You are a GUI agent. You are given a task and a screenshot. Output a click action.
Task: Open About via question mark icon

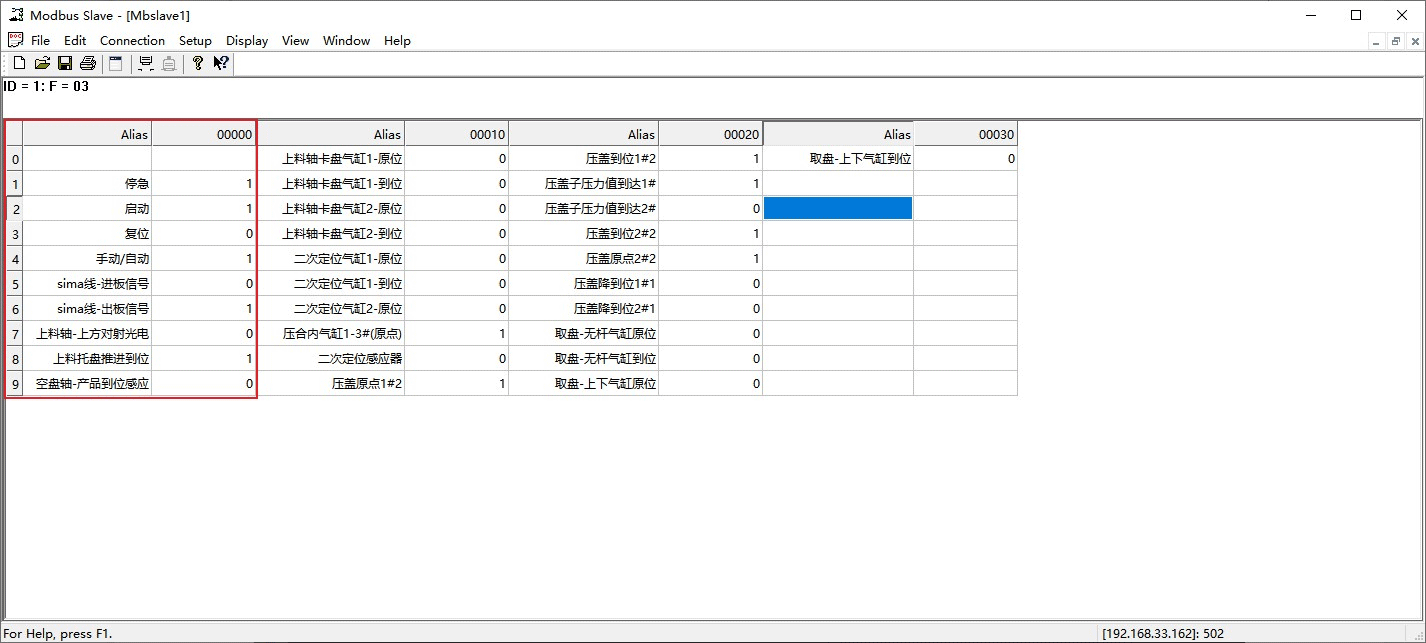pyautogui.click(x=198, y=64)
